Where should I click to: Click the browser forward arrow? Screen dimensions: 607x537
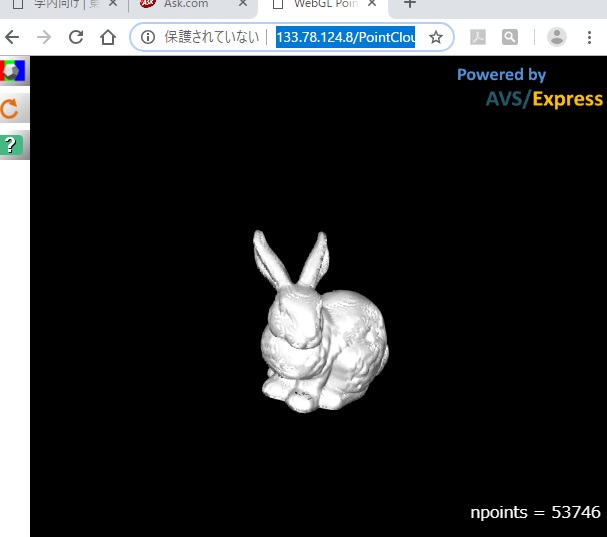44,37
